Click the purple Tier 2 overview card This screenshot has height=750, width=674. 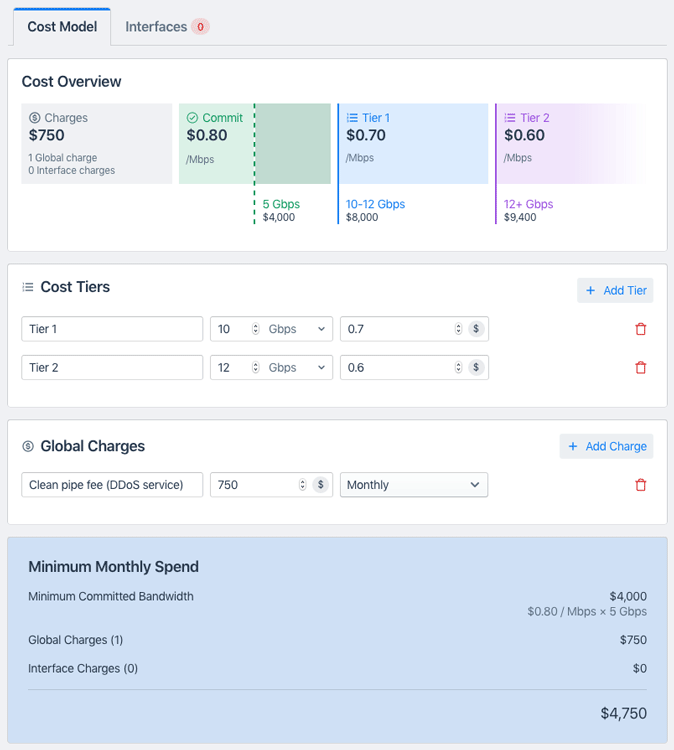[570, 143]
